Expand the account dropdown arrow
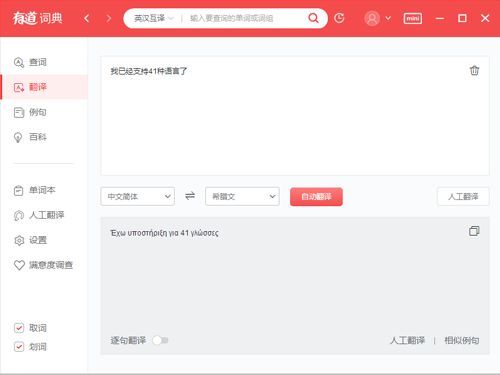500x375 pixels. click(388, 18)
